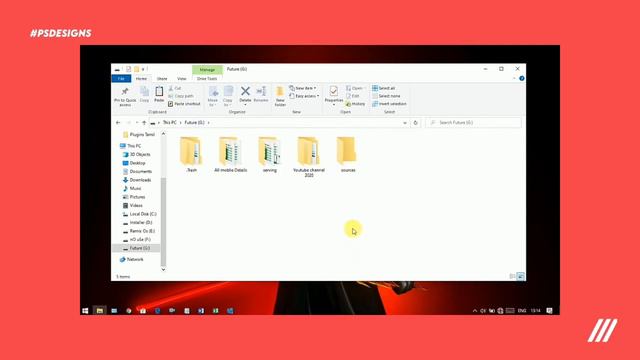Click the Properties checkmark icon
Viewport: 640px width, 360px height.
[x=333, y=91]
